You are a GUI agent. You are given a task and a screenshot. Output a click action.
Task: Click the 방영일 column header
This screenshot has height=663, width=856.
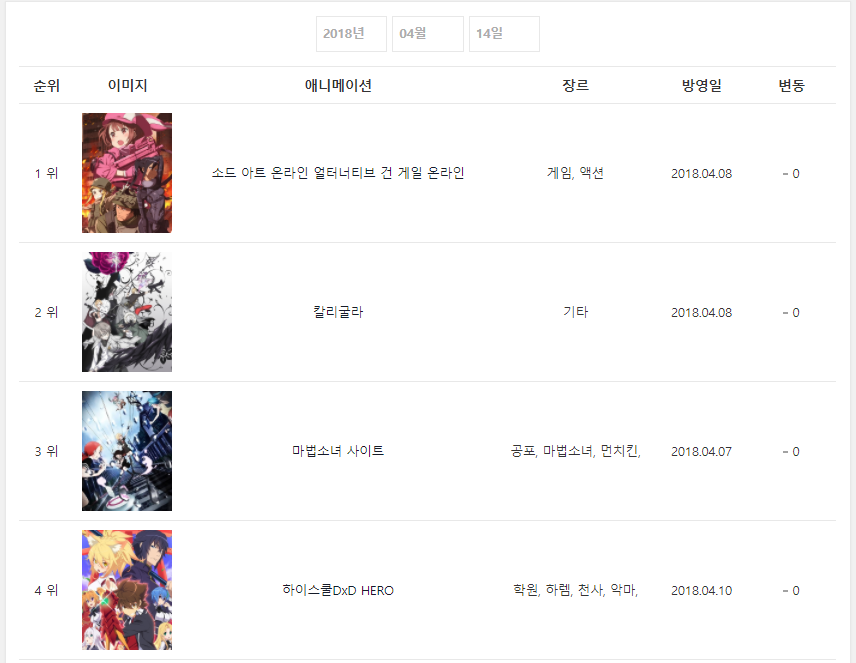pos(702,85)
